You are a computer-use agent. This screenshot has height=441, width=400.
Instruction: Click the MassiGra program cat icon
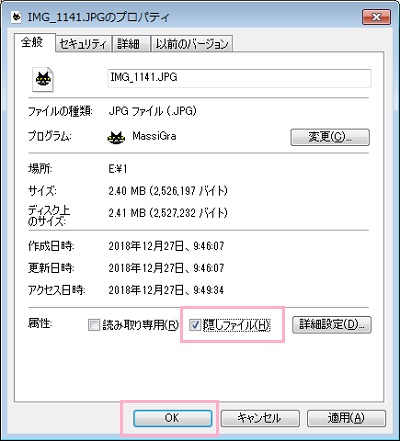coord(116,137)
